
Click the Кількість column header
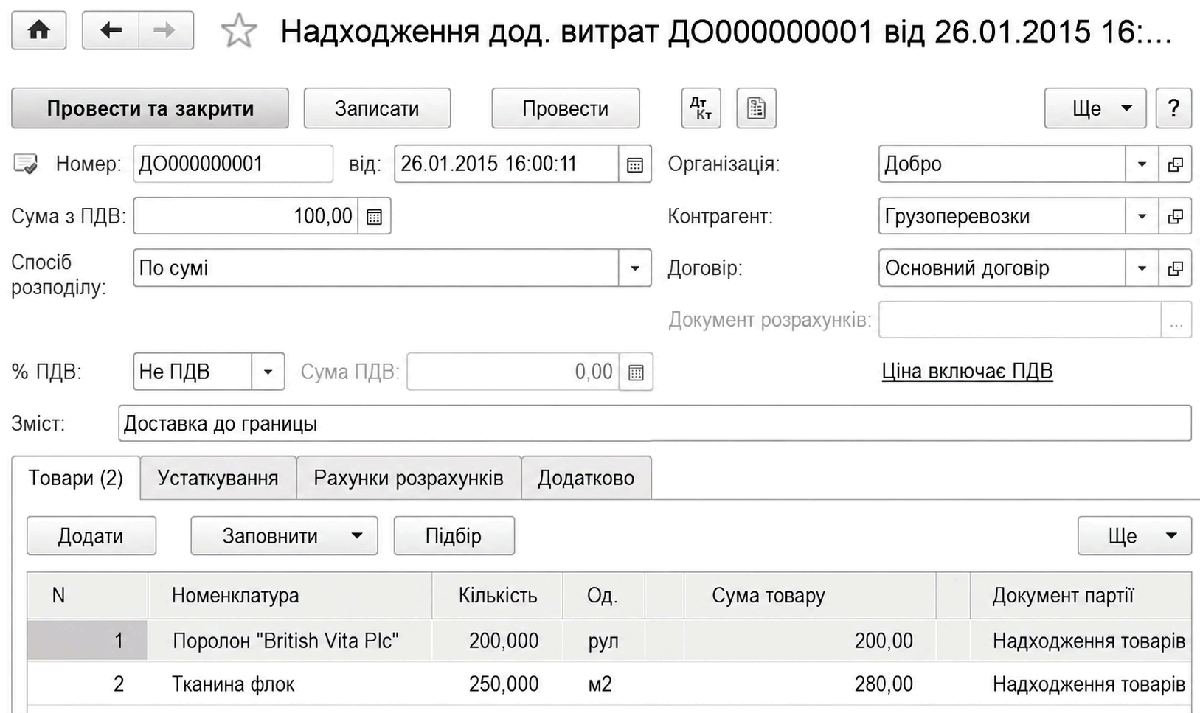click(497, 597)
